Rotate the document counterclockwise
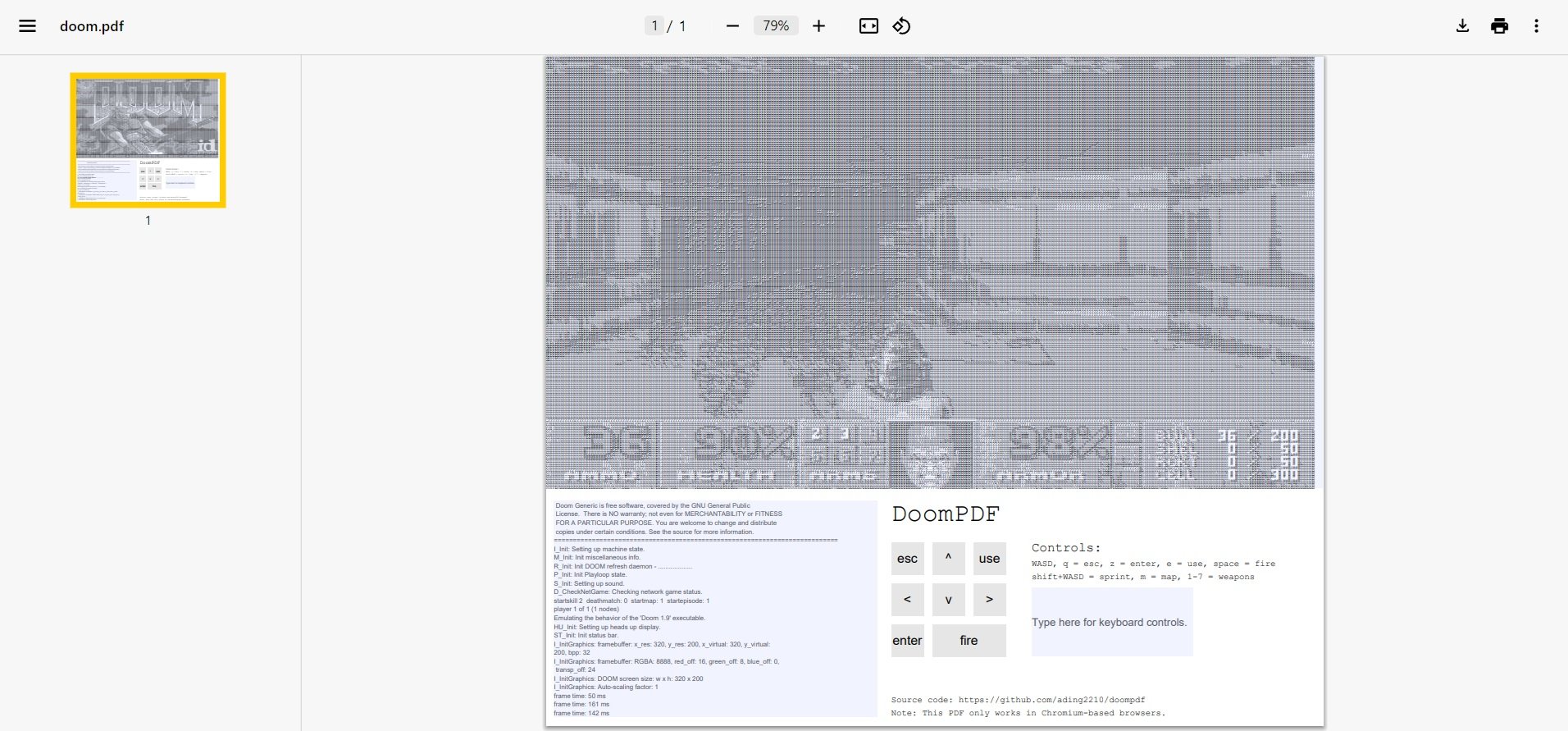This screenshot has width=1568, height=731. point(901,26)
